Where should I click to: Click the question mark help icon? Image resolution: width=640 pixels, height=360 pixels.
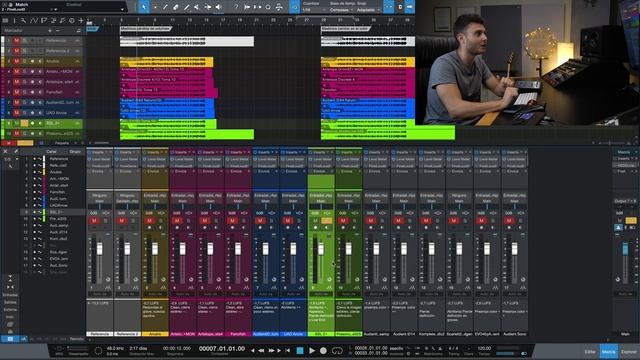pos(236,7)
